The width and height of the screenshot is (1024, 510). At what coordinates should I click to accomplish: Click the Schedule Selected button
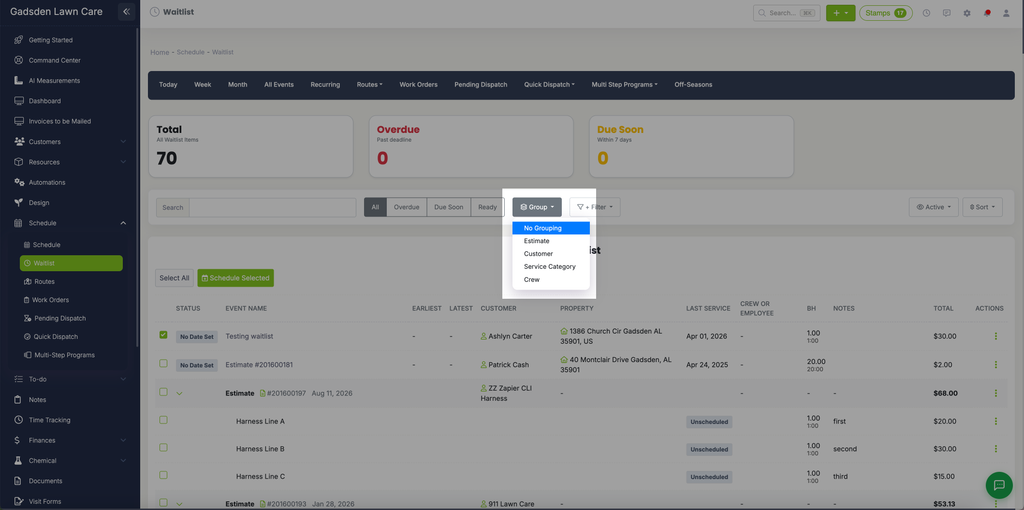[x=236, y=278]
